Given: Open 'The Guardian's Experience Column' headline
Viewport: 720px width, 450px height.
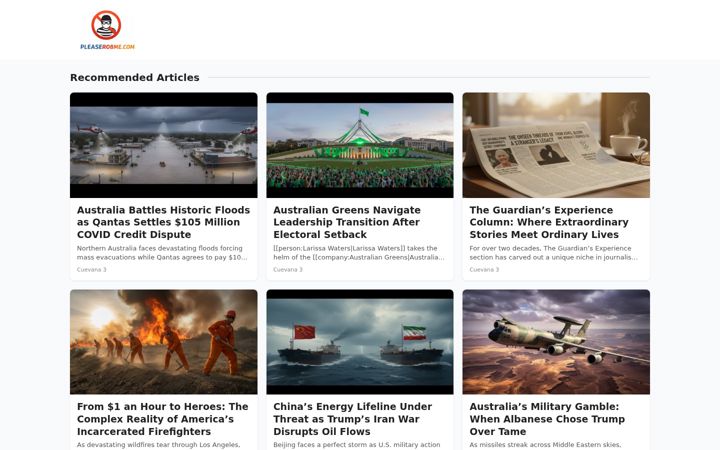Looking at the screenshot, I should pos(549,222).
